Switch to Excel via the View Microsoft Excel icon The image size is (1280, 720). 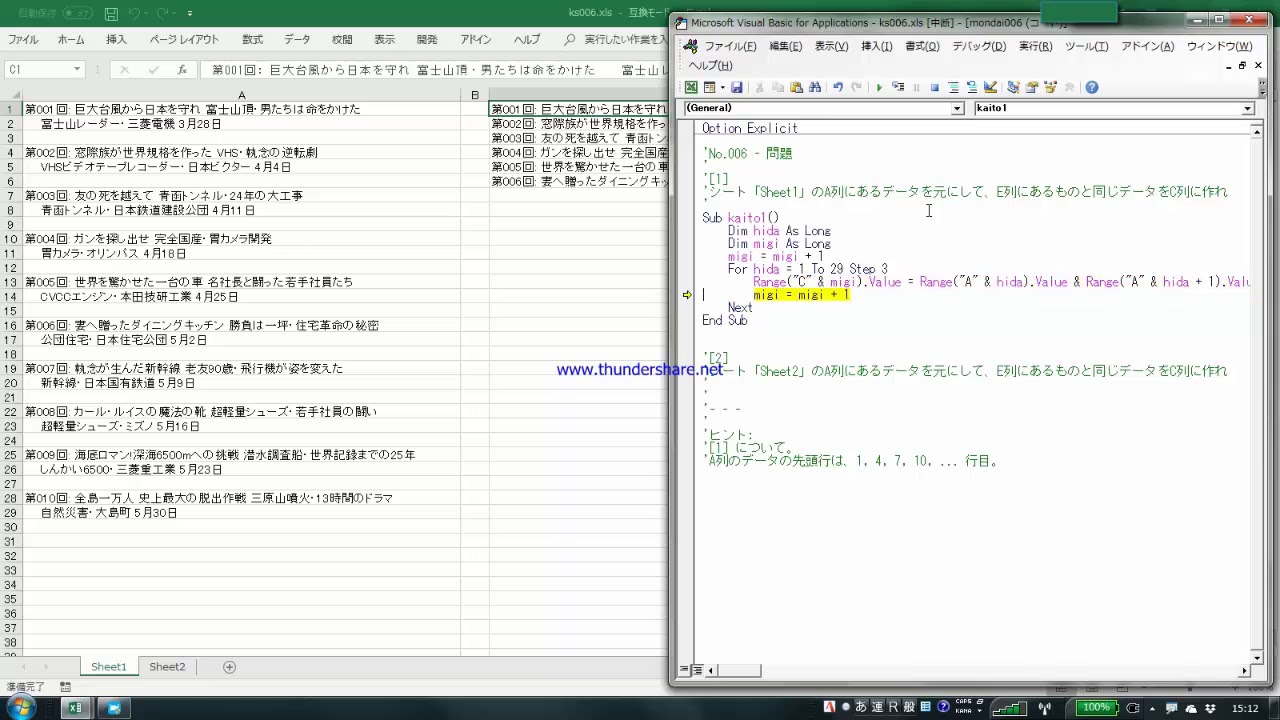tap(691, 88)
